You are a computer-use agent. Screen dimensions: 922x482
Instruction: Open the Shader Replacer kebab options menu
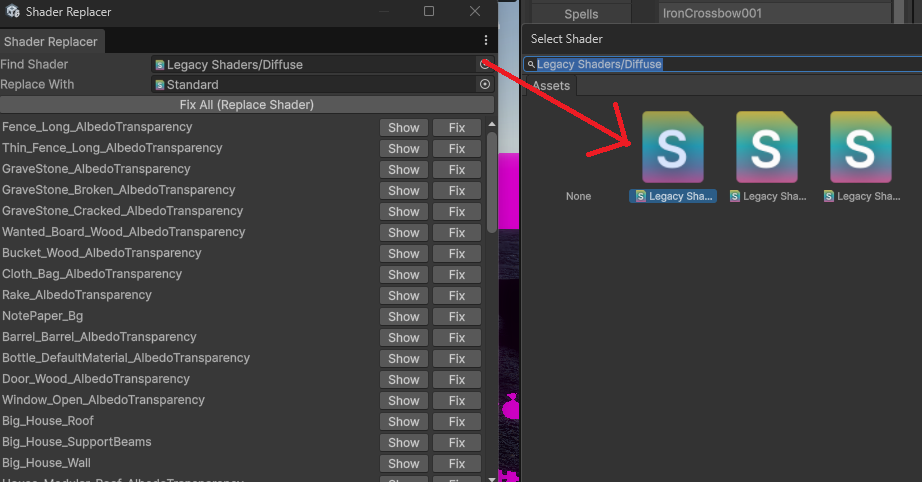(x=486, y=40)
